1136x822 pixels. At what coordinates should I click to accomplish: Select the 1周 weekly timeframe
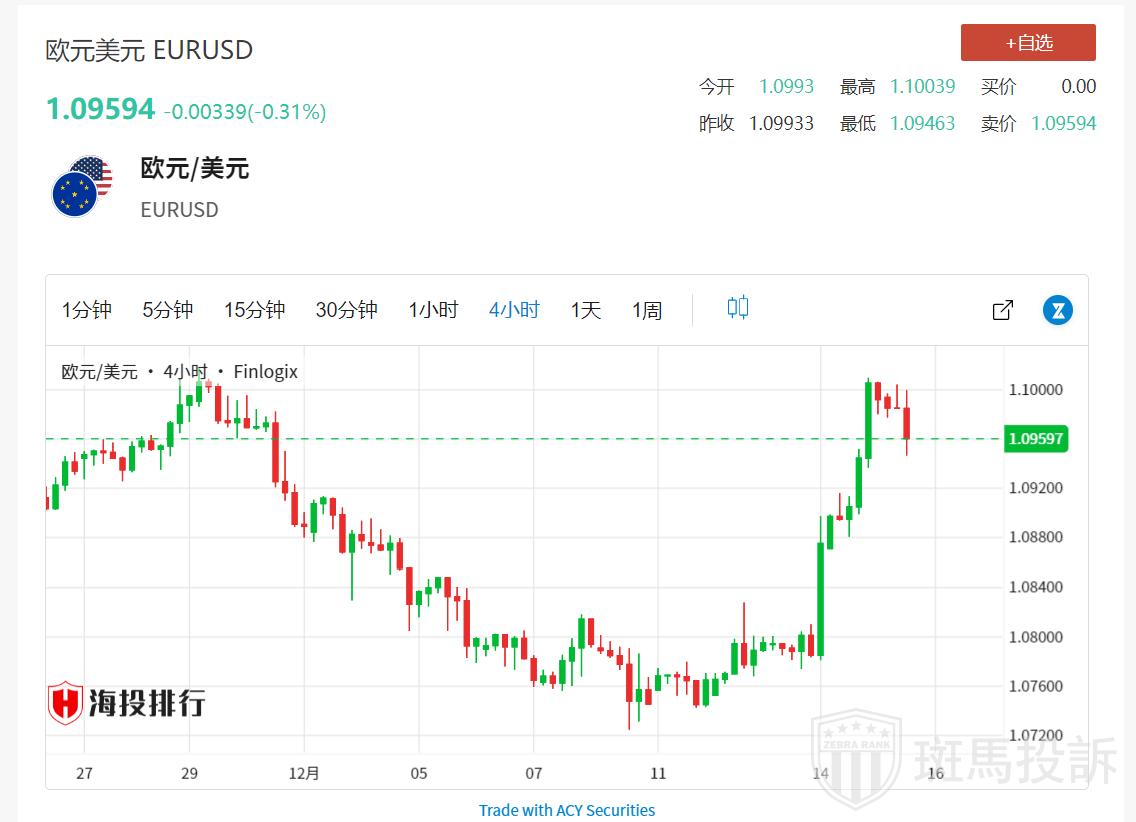pyautogui.click(x=647, y=310)
